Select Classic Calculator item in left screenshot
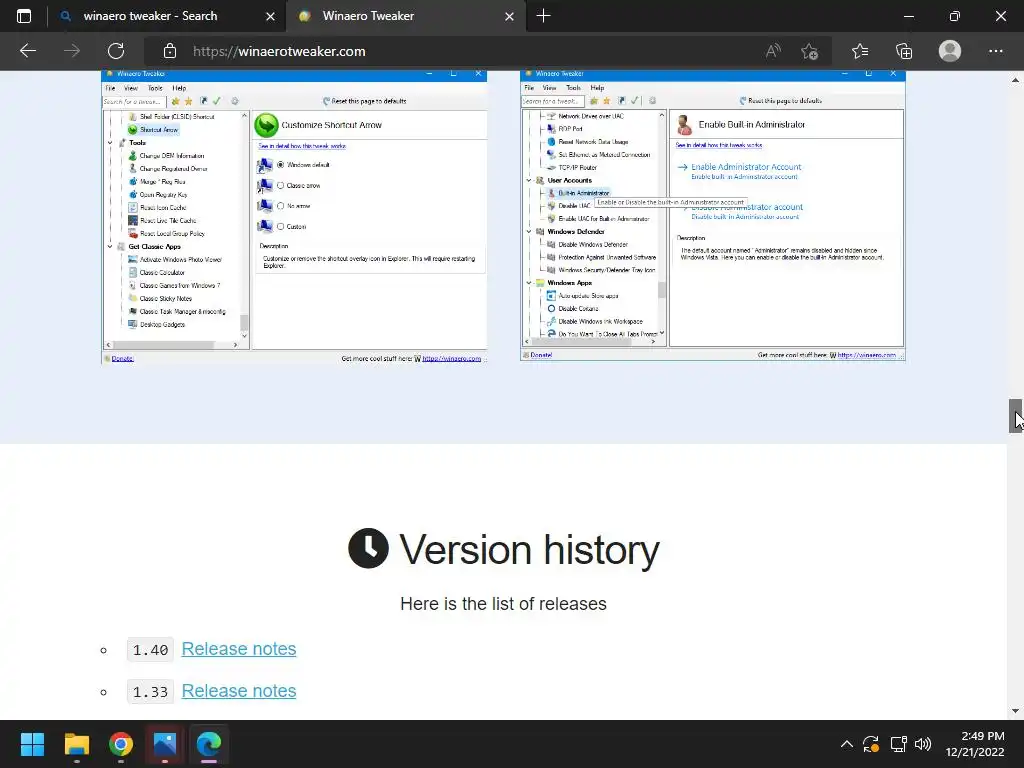Viewport: 1024px width, 768px height. [156, 272]
